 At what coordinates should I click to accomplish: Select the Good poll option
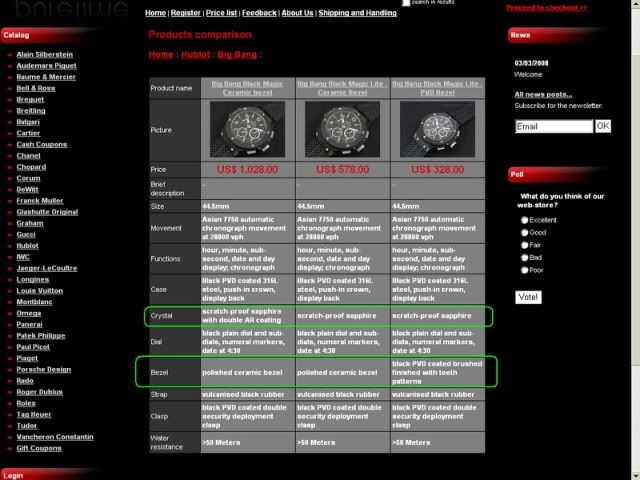pyautogui.click(x=524, y=233)
